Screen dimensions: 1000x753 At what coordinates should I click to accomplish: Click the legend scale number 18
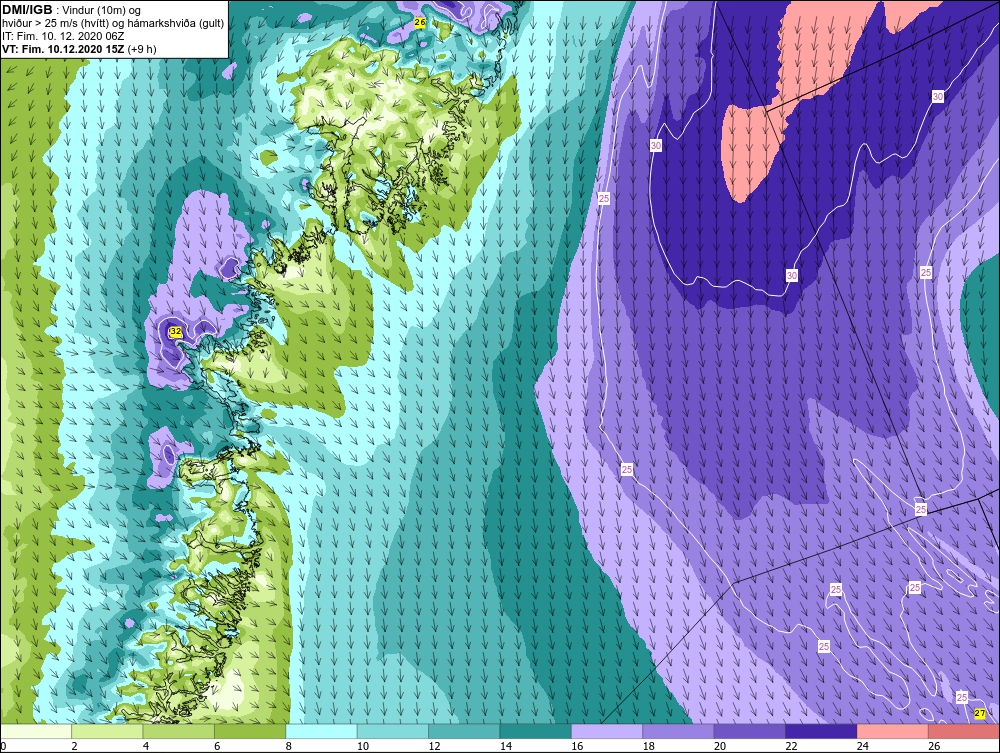pyautogui.click(x=649, y=746)
